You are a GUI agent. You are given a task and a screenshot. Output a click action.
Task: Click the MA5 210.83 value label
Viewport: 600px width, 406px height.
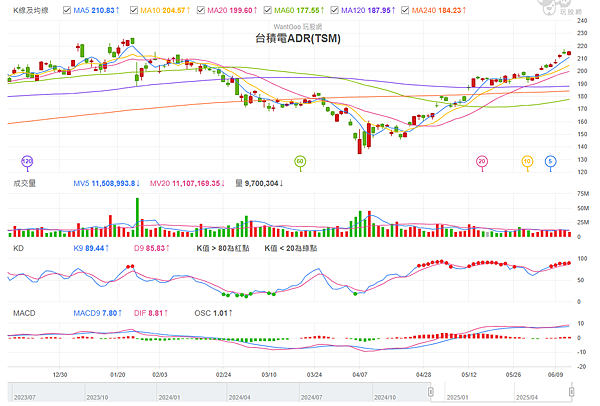(x=96, y=11)
